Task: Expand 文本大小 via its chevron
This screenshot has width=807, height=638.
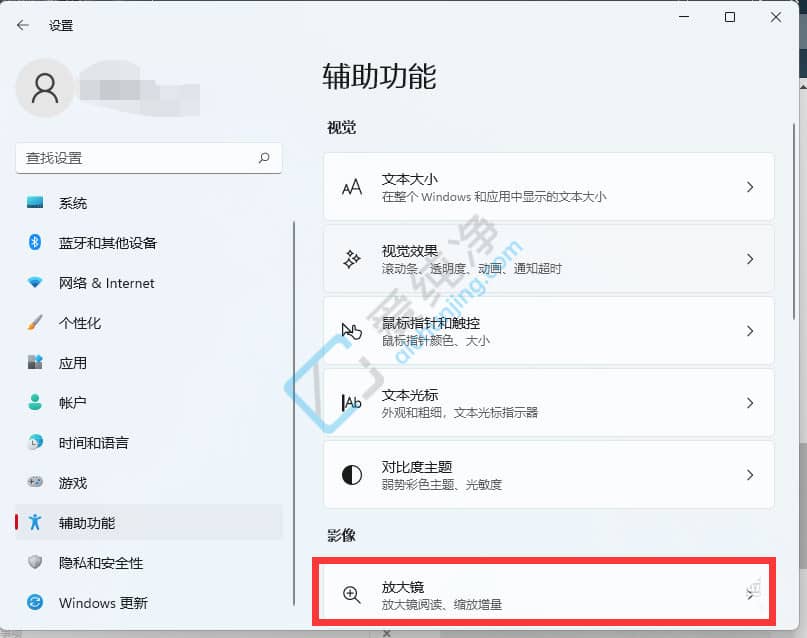Action: (x=750, y=187)
